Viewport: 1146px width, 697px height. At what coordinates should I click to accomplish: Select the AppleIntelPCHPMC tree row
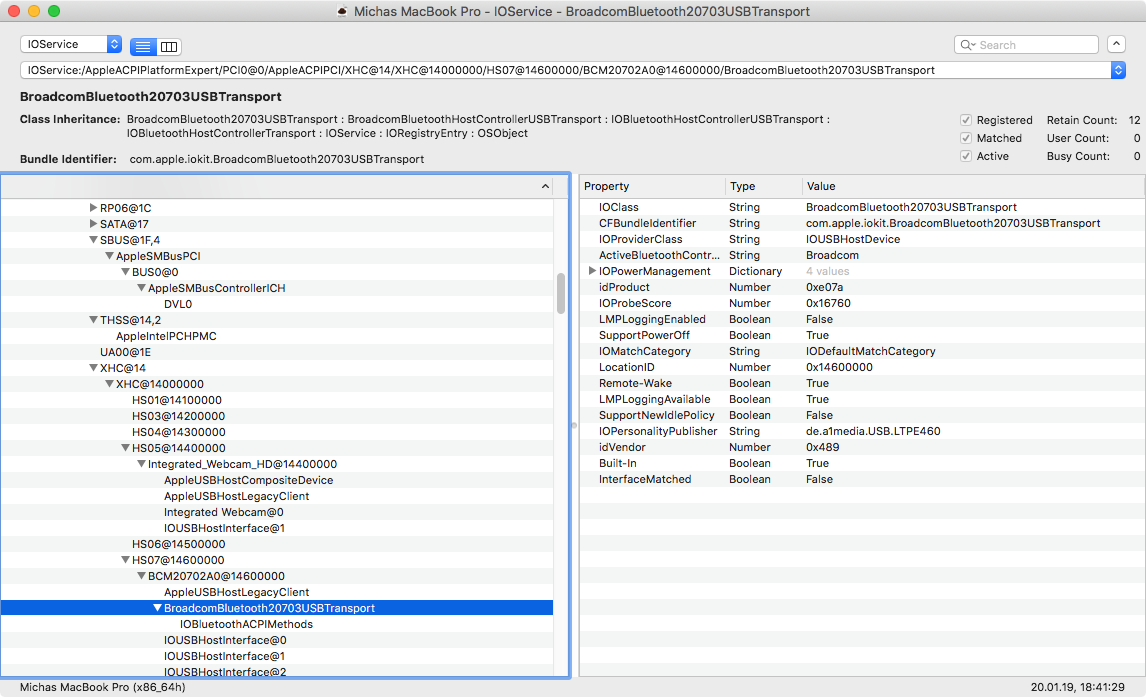coord(277,336)
